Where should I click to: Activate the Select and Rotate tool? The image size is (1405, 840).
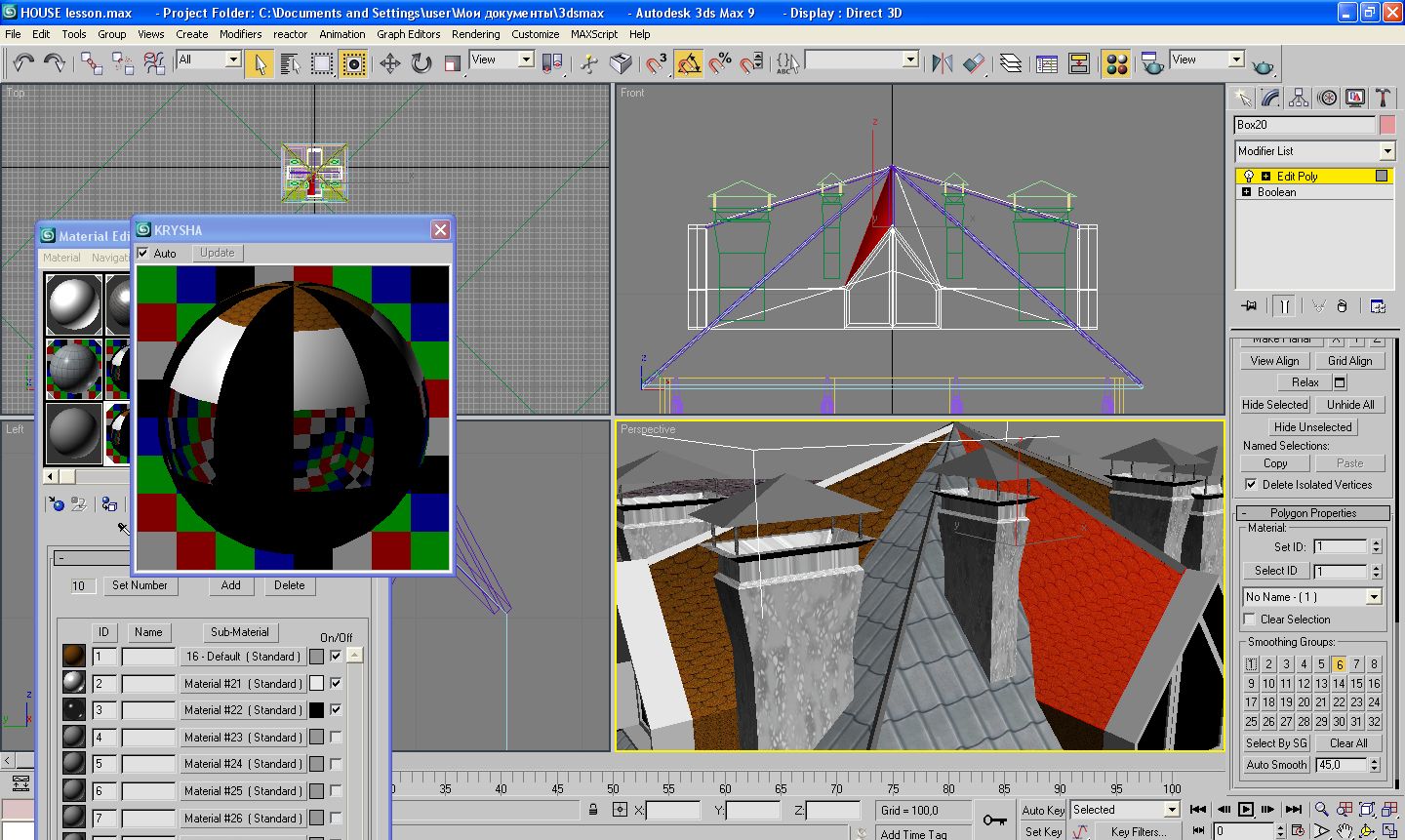[421, 63]
